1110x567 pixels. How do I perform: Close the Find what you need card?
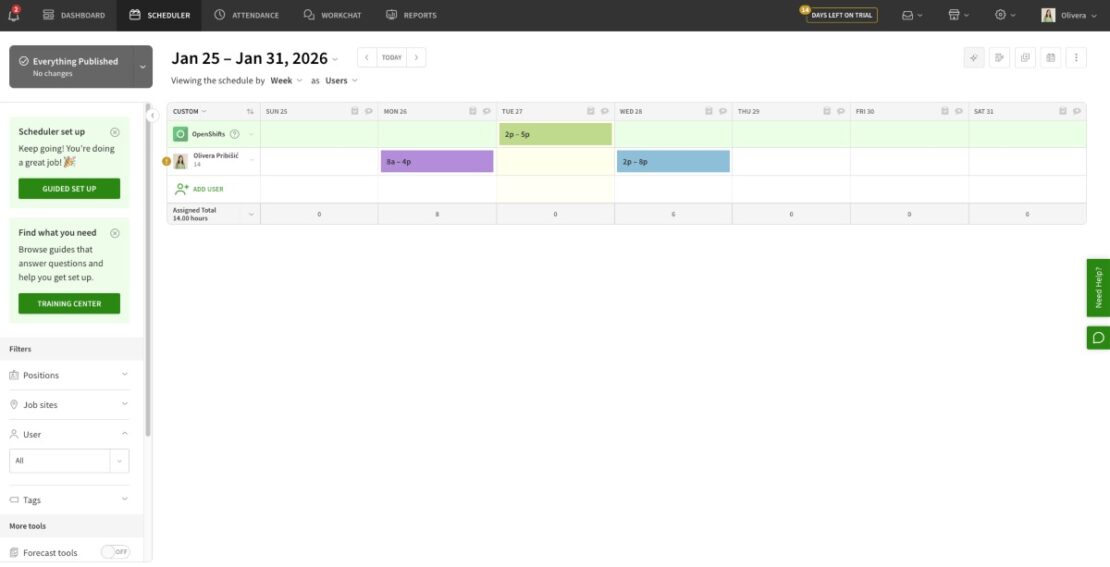click(x=115, y=233)
